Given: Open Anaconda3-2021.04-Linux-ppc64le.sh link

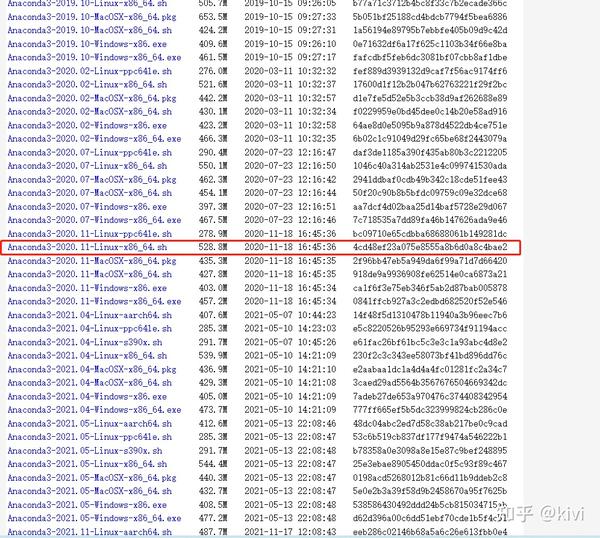Looking at the screenshot, I should click(x=90, y=329).
